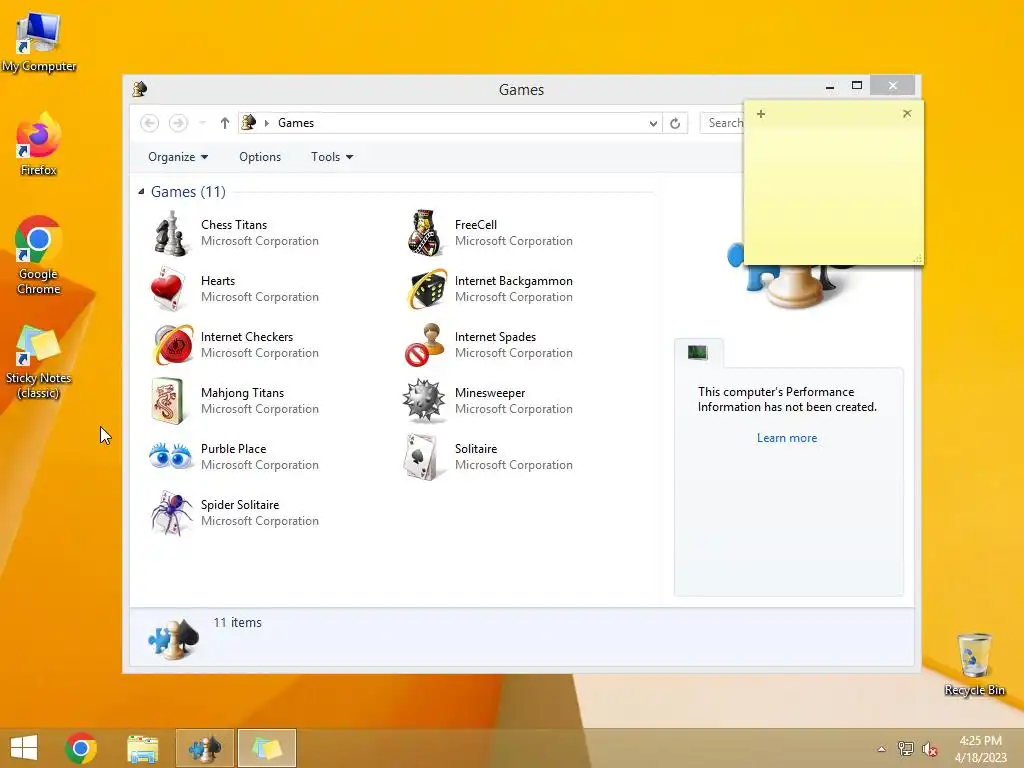
Task: Click the Games icon in title bar
Action: (139, 89)
